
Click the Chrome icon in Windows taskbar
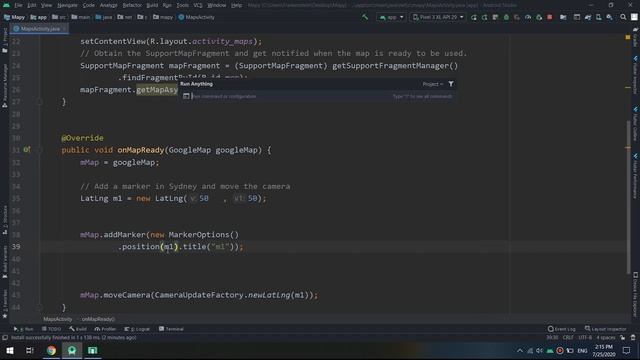[51, 351]
